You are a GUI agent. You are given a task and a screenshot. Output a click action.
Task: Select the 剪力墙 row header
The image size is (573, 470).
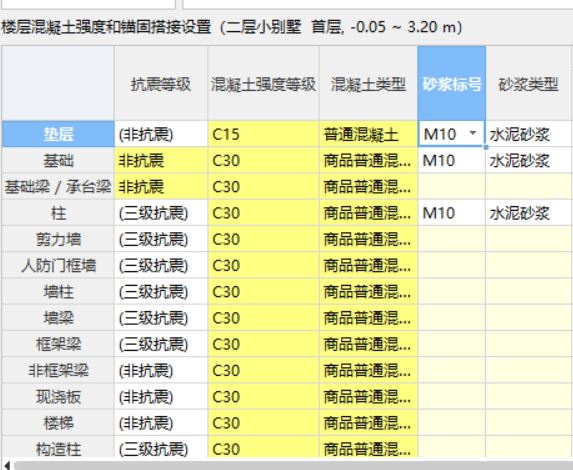[58, 239]
